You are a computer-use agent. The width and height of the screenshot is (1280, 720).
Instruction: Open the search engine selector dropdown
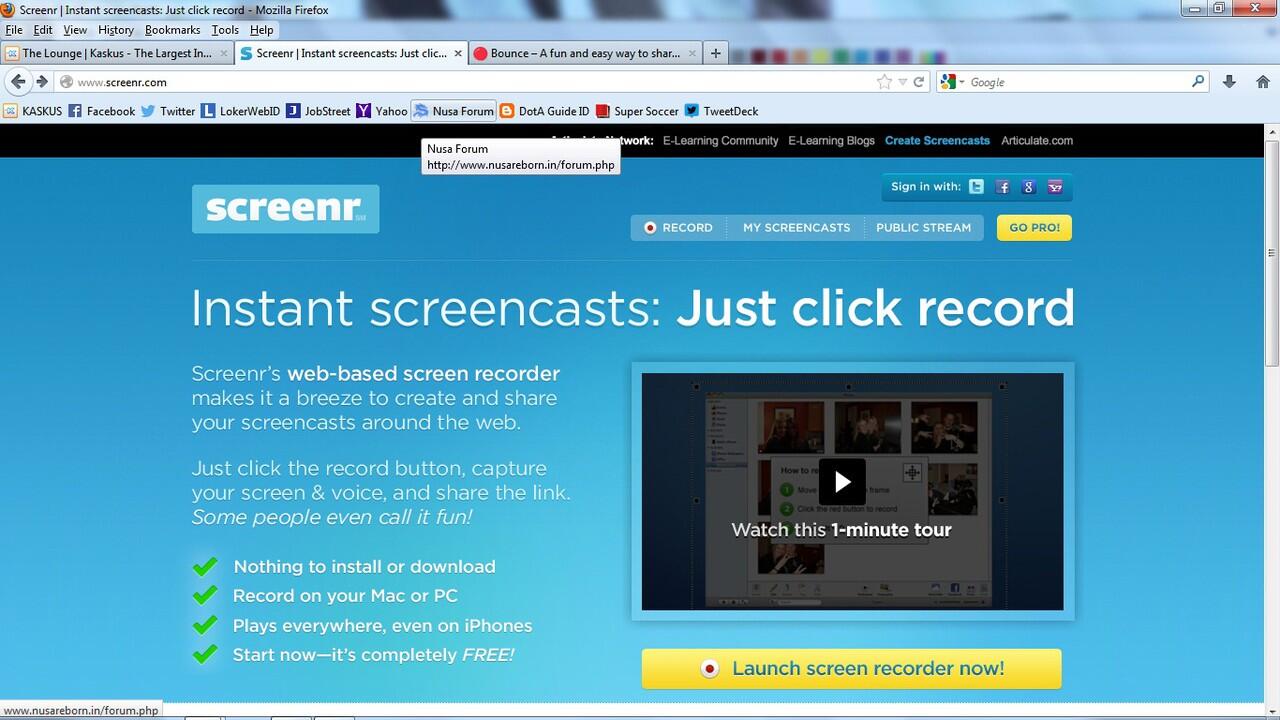(954, 82)
